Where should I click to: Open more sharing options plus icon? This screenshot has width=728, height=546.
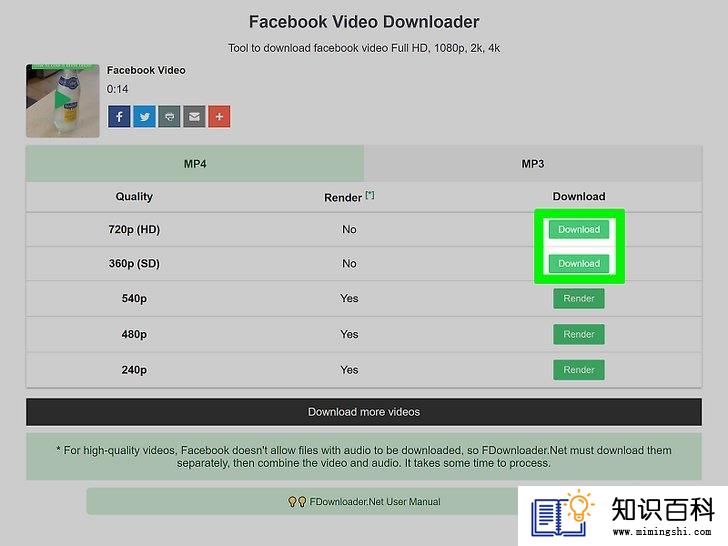pyautogui.click(x=219, y=117)
